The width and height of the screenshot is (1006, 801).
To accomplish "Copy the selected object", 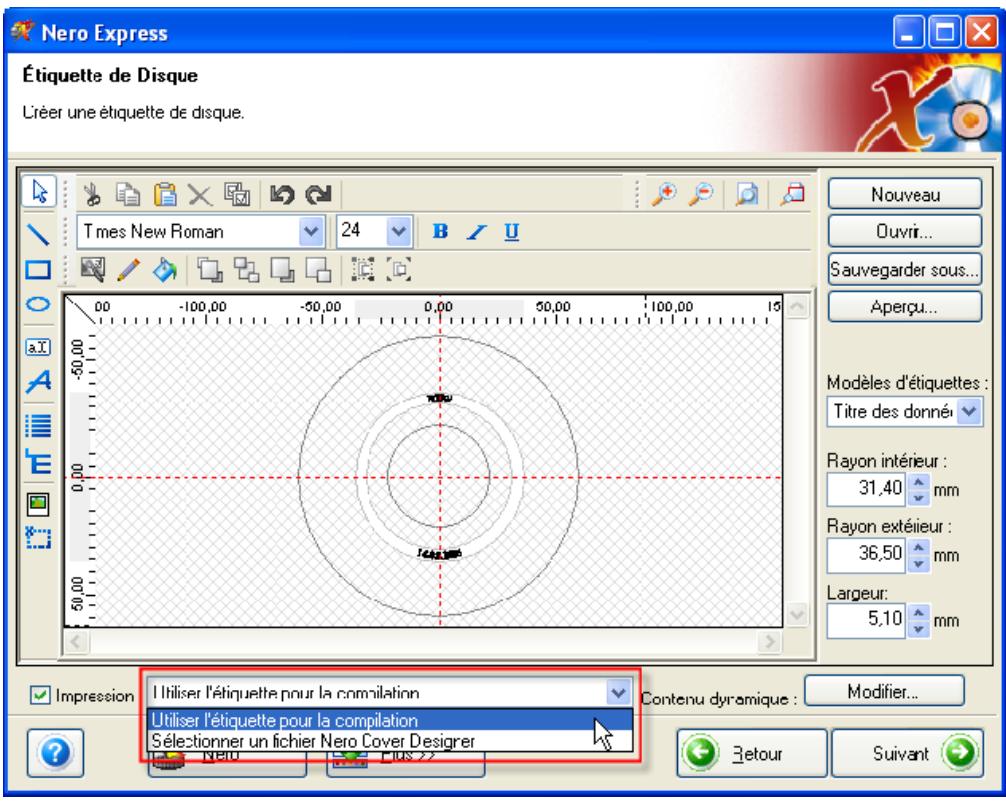I will tap(128, 194).
